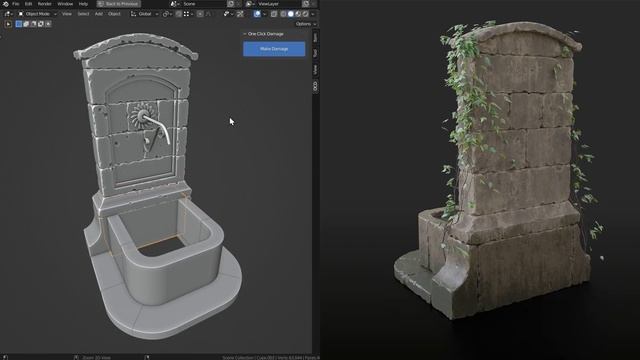
Task: Toggle the viewport gizmos icon
Action: point(240,14)
